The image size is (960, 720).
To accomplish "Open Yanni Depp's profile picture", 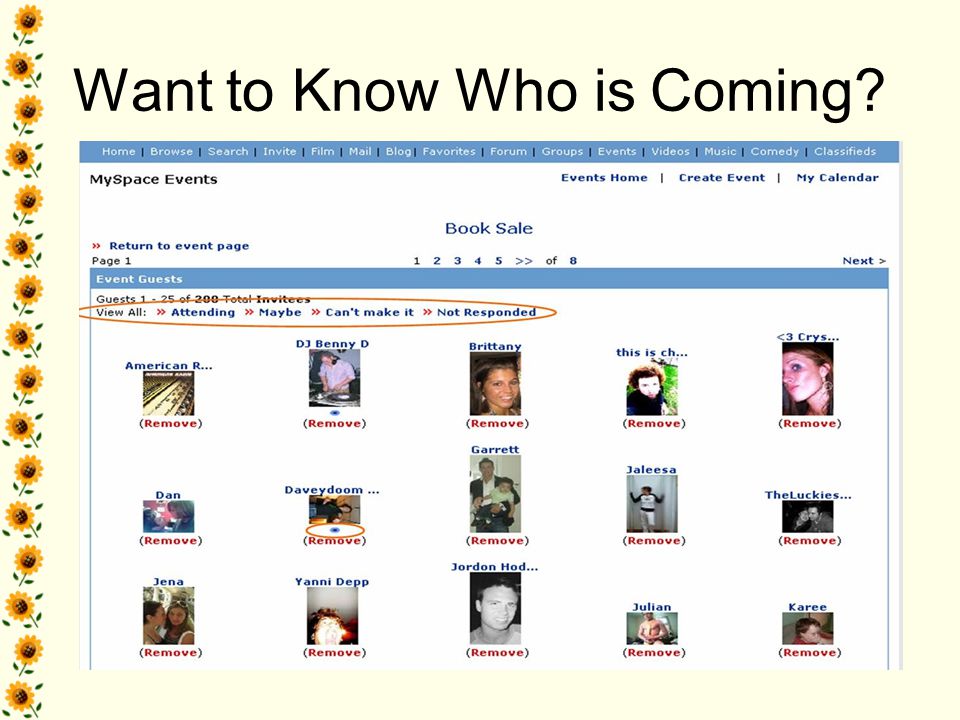I will [332, 616].
